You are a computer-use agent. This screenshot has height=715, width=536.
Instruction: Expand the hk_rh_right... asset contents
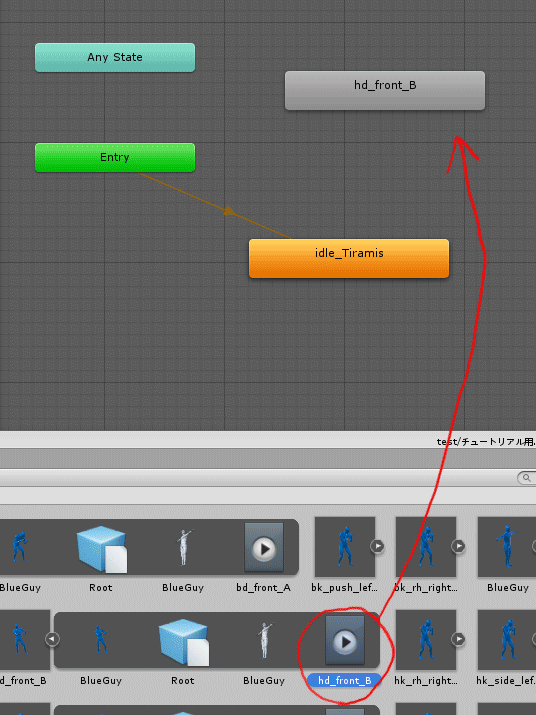coord(458,639)
